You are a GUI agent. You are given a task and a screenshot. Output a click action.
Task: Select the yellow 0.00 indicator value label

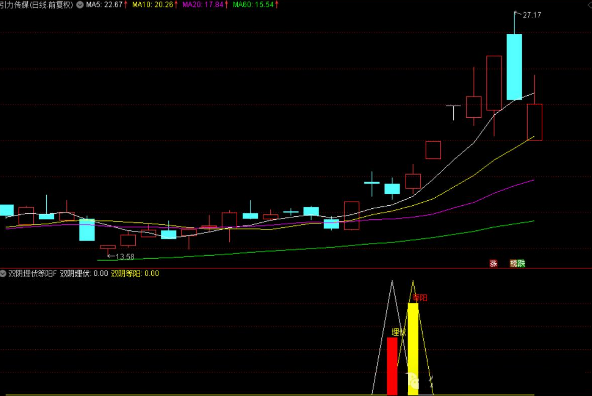pos(135,273)
